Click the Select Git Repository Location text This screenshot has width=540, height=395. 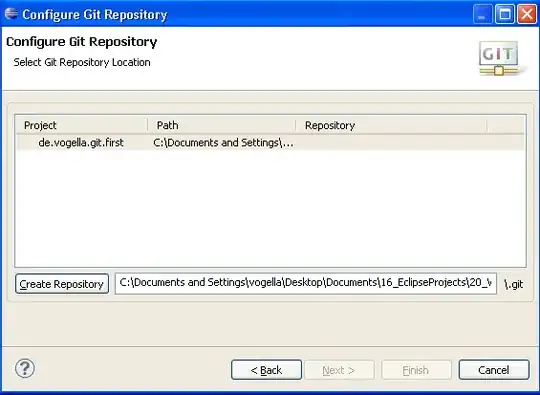click(x=82, y=62)
